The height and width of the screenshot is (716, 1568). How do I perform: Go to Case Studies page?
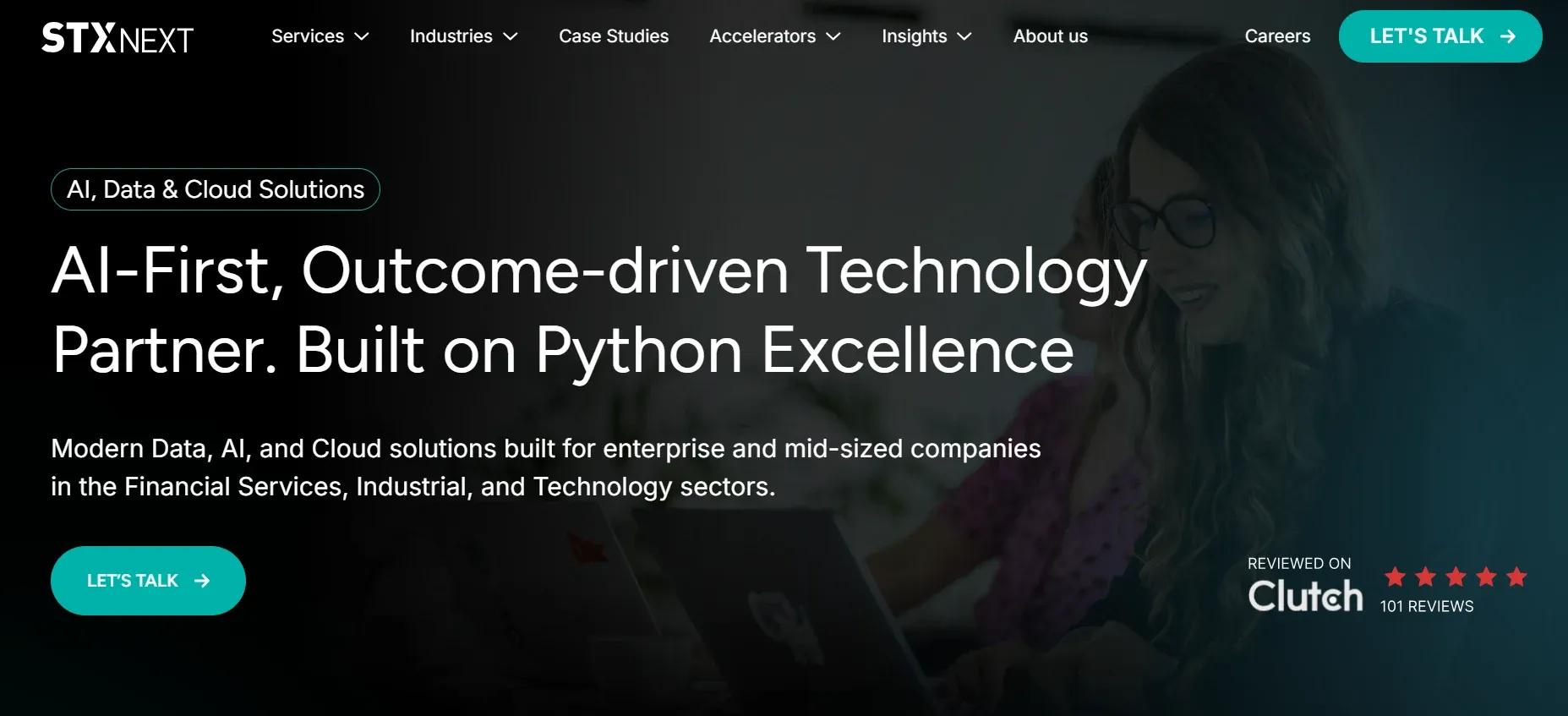(614, 36)
